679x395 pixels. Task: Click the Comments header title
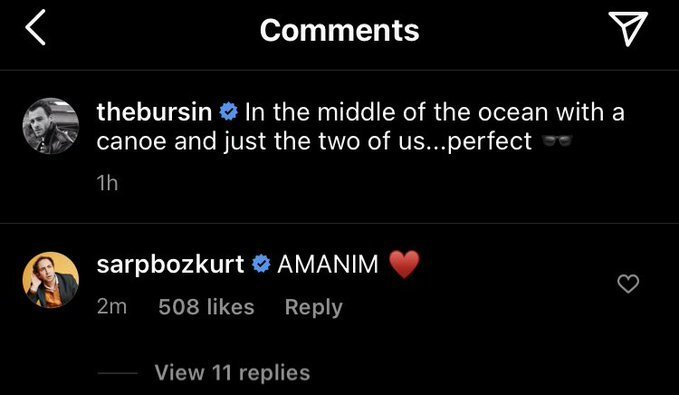click(340, 30)
